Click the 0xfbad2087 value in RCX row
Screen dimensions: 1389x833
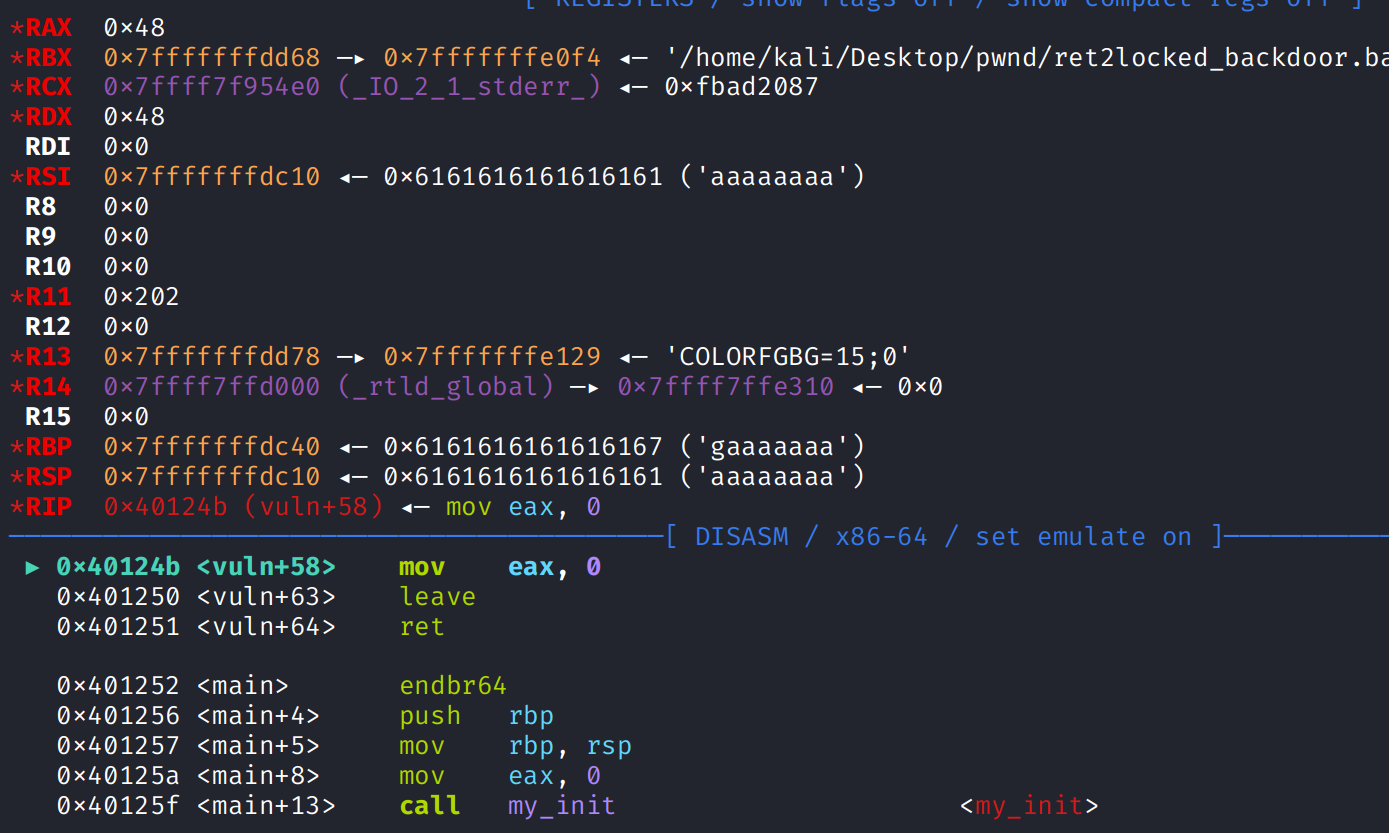(741, 87)
